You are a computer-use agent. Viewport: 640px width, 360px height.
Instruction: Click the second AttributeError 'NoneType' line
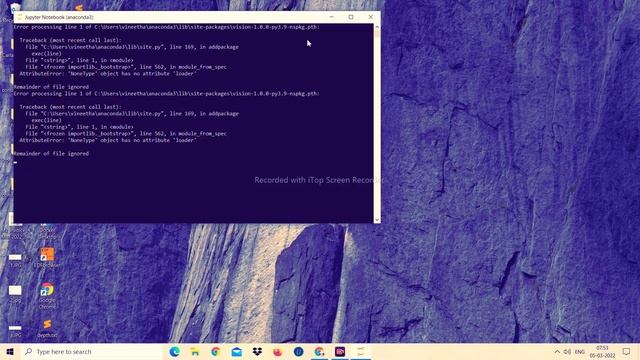pos(108,140)
